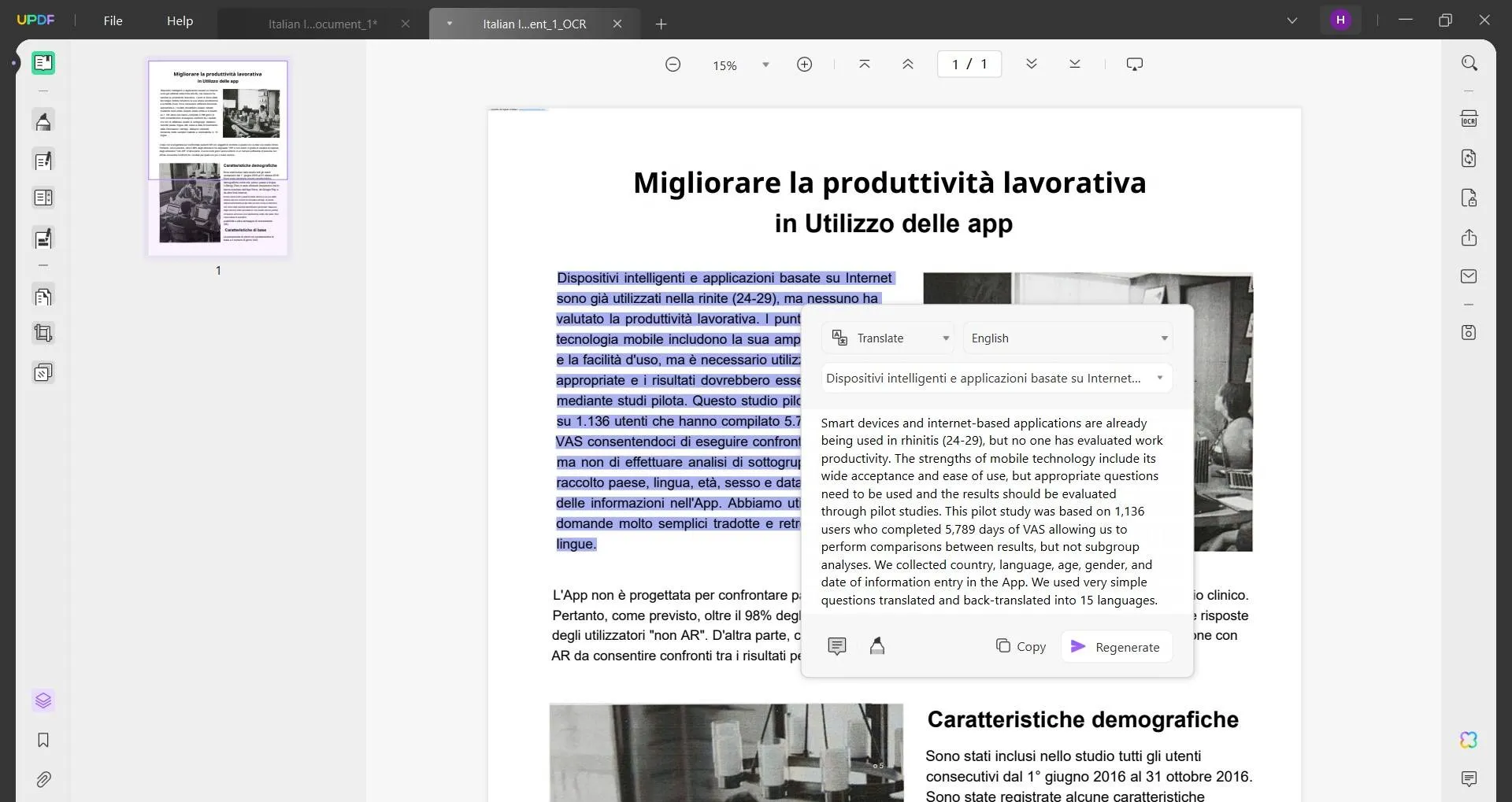
Task: Open the bookmark panel icon
Action: [43, 740]
